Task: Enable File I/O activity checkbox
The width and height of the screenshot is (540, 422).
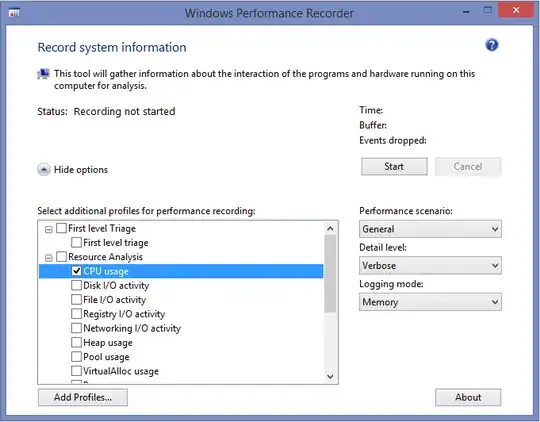Action: pos(76,299)
